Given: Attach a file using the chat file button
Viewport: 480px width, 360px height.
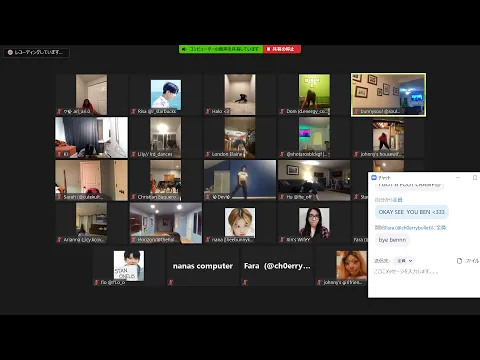Looking at the screenshot, I should 468,261.
